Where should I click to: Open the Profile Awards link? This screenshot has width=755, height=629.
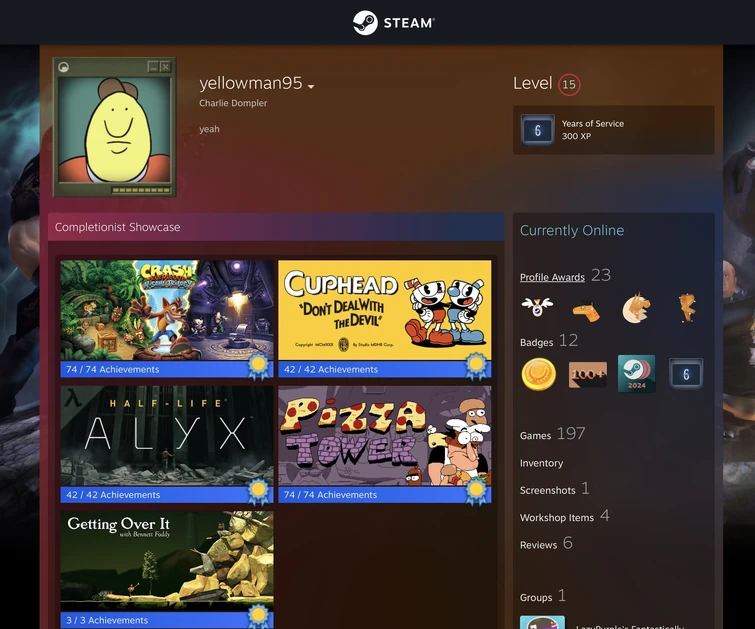click(552, 277)
